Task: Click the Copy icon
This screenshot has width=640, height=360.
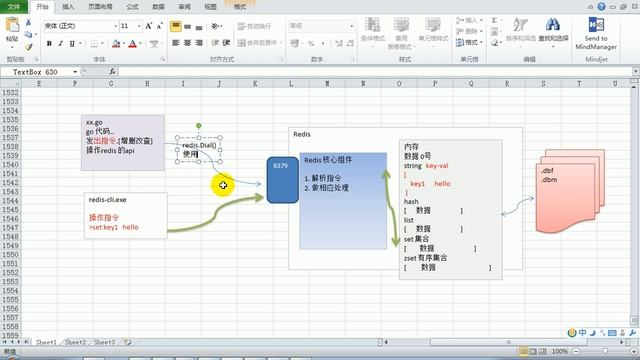Action: (28, 34)
